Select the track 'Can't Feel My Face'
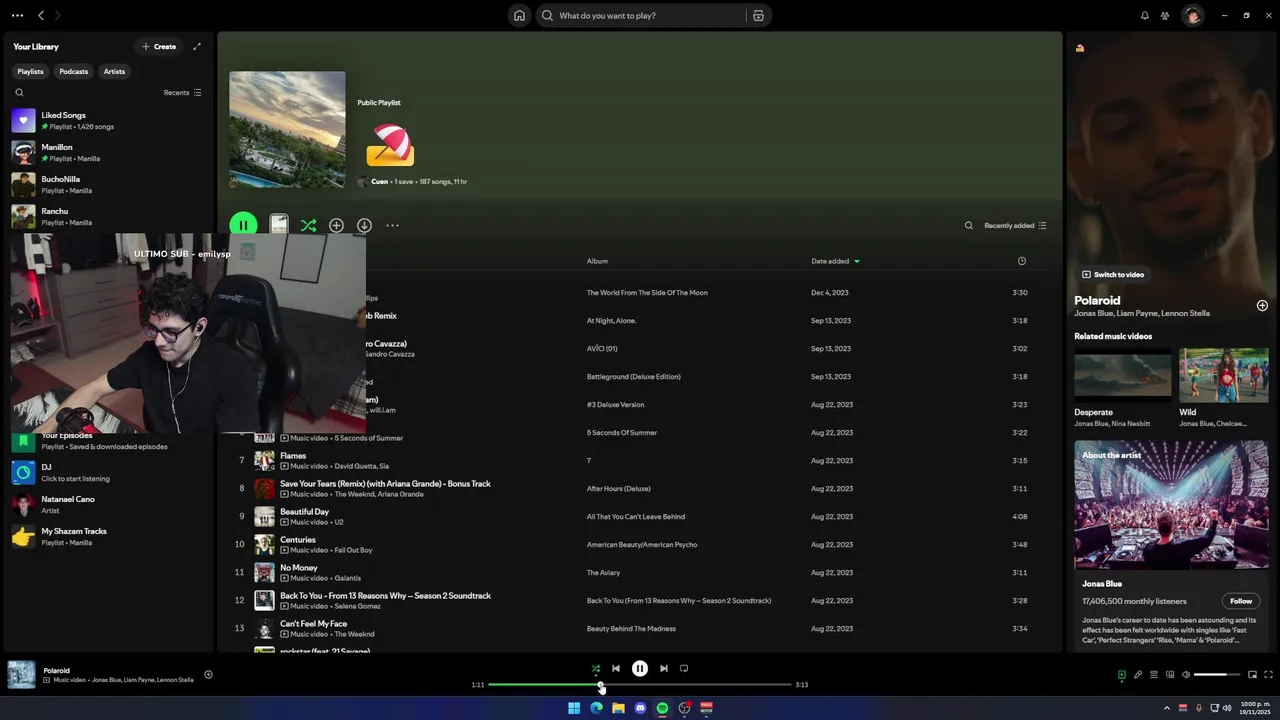1280x720 pixels. coord(313,624)
